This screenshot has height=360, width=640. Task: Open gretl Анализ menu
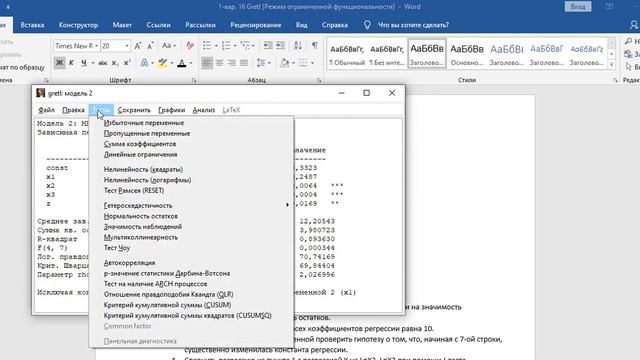click(204, 110)
